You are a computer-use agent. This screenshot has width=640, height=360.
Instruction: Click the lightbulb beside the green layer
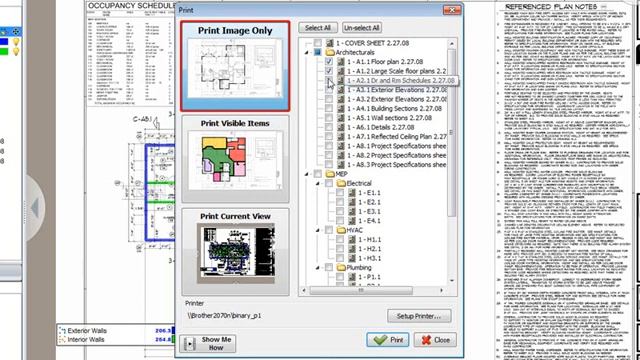[16, 51]
